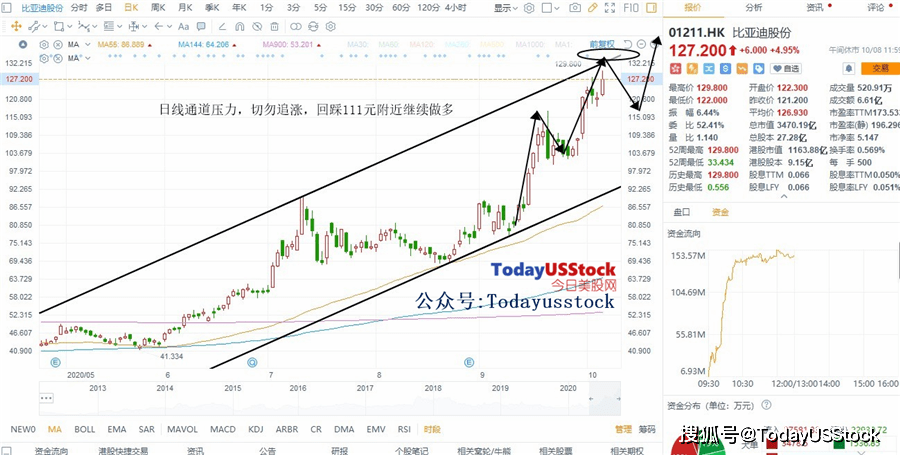900x455 pixels.
Task: Expand rectangle tool options arrow
Action: tap(69, 26)
